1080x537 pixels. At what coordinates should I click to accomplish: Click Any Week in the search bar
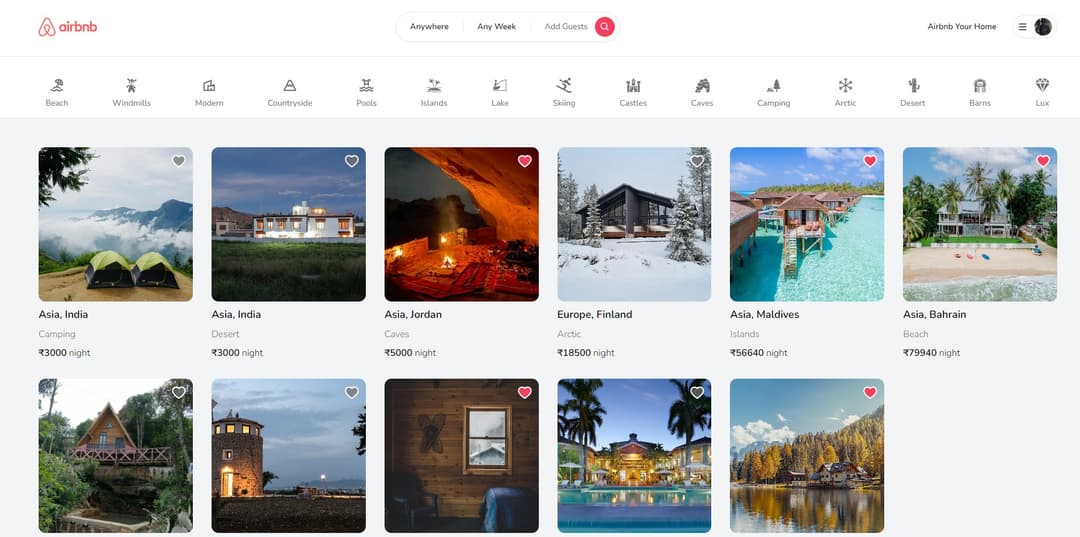(x=497, y=27)
